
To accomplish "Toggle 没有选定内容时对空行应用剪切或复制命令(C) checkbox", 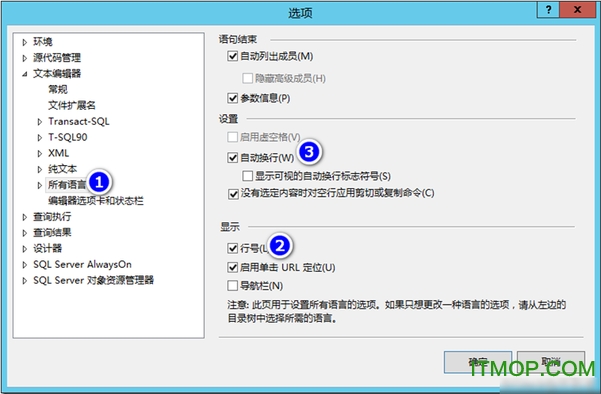I will 233,194.
